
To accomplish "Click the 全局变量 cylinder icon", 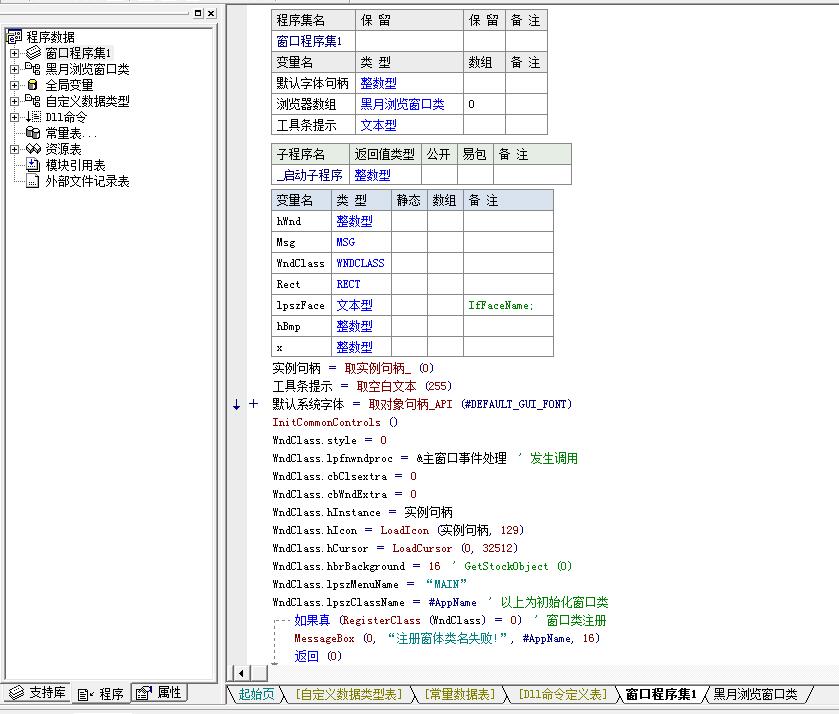I will pyautogui.click(x=33, y=85).
